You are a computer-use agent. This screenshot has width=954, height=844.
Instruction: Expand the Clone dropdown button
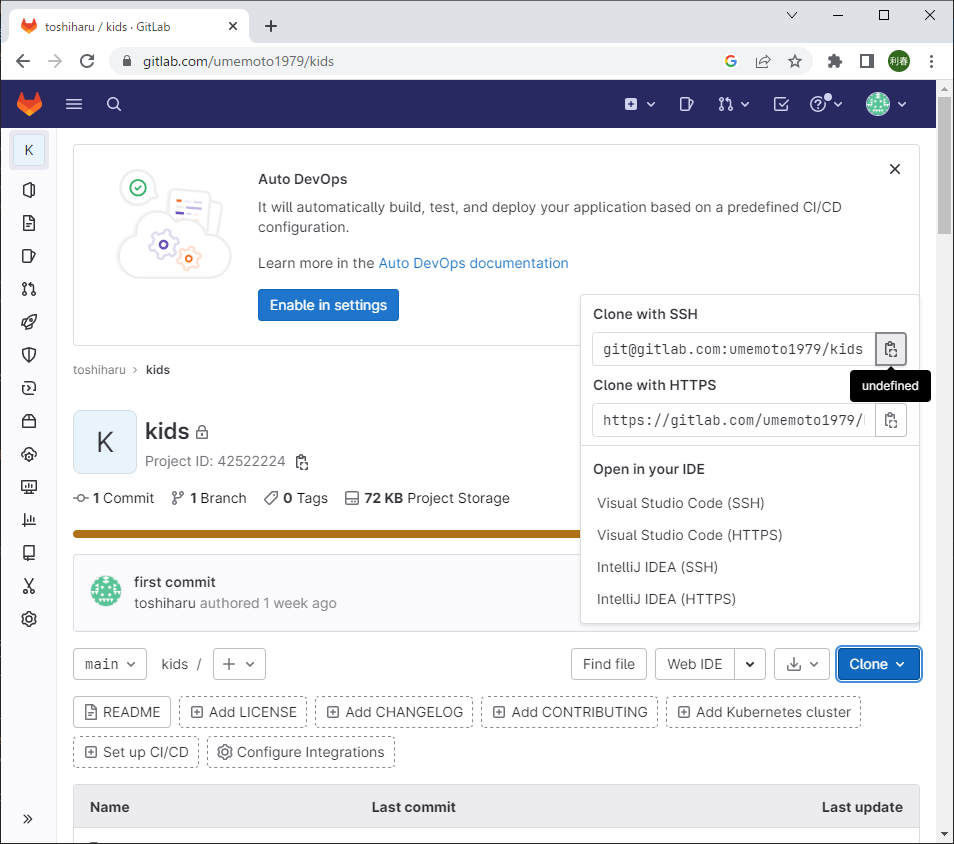(x=878, y=664)
